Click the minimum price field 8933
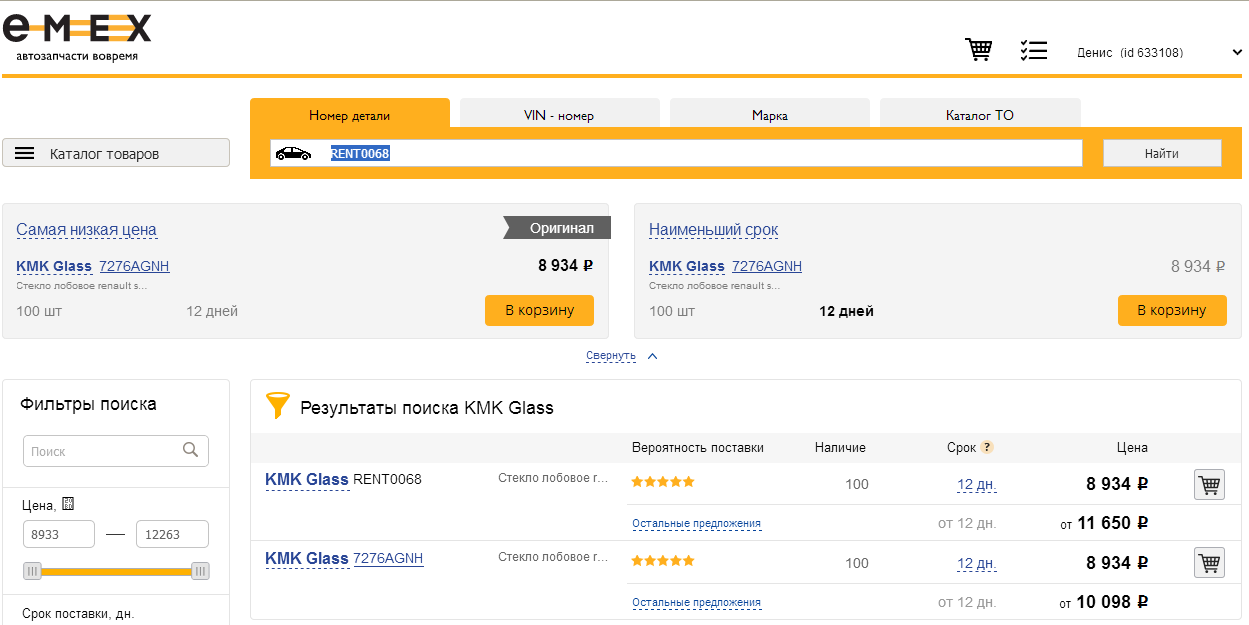The height and width of the screenshot is (625, 1249). [x=59, y=534]
